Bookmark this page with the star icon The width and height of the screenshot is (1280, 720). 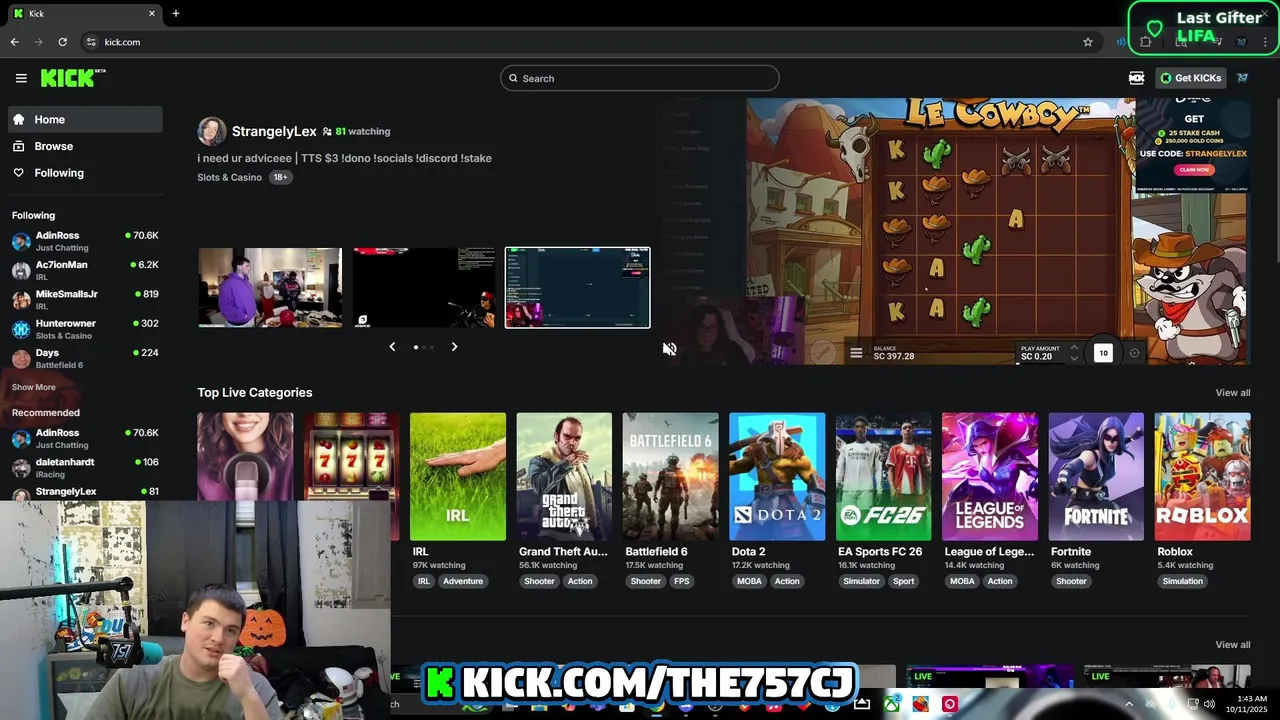click(1088, 42)
